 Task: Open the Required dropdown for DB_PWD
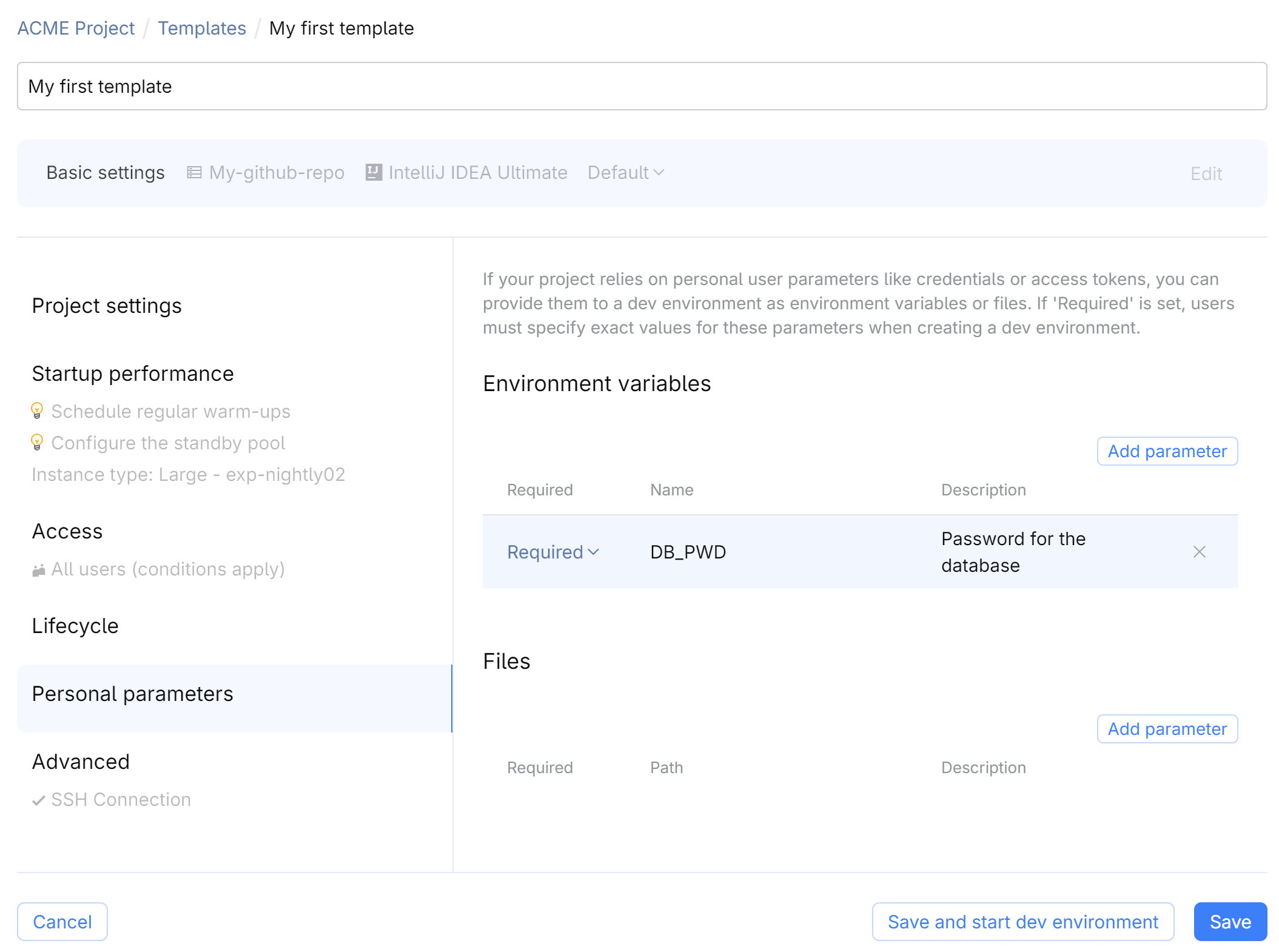coord(552,552)
